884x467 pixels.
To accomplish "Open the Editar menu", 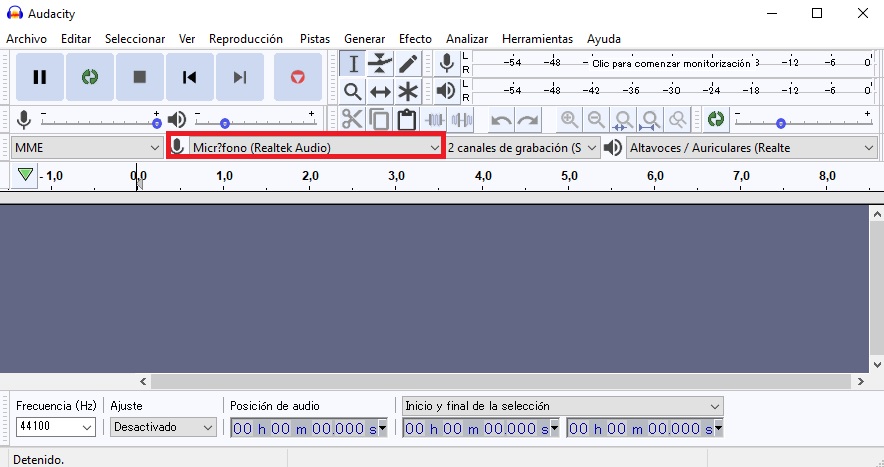I will [x=76, y=39].
